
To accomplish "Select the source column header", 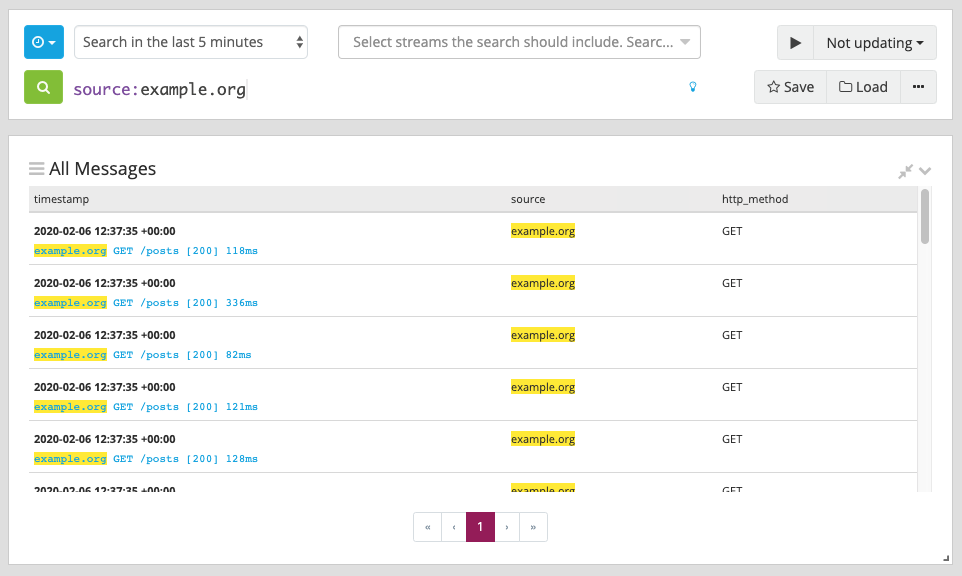I will (527, 199).
